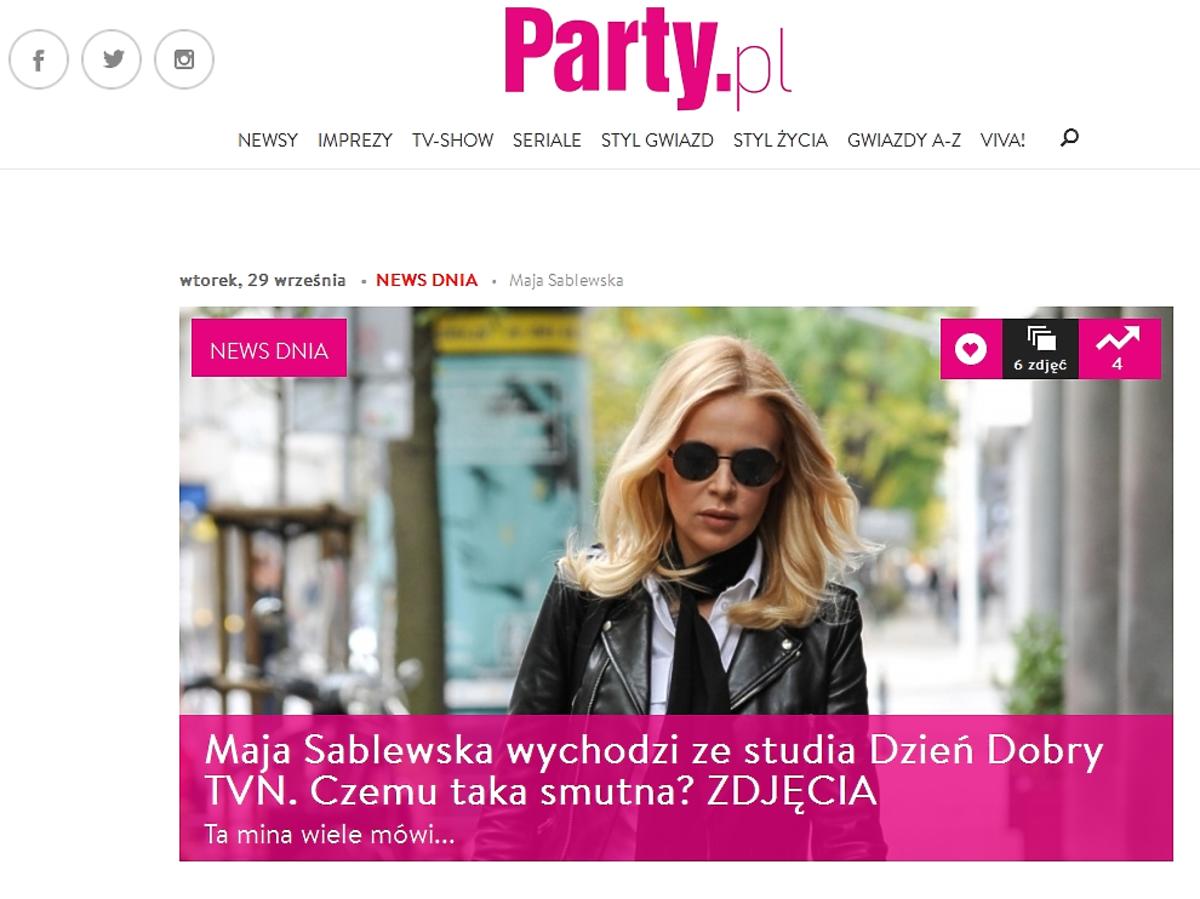This screenshot has height=899, width=1200.
Task: Open GWIAZDY A-Z listing
Action: (x=904, y=140)
